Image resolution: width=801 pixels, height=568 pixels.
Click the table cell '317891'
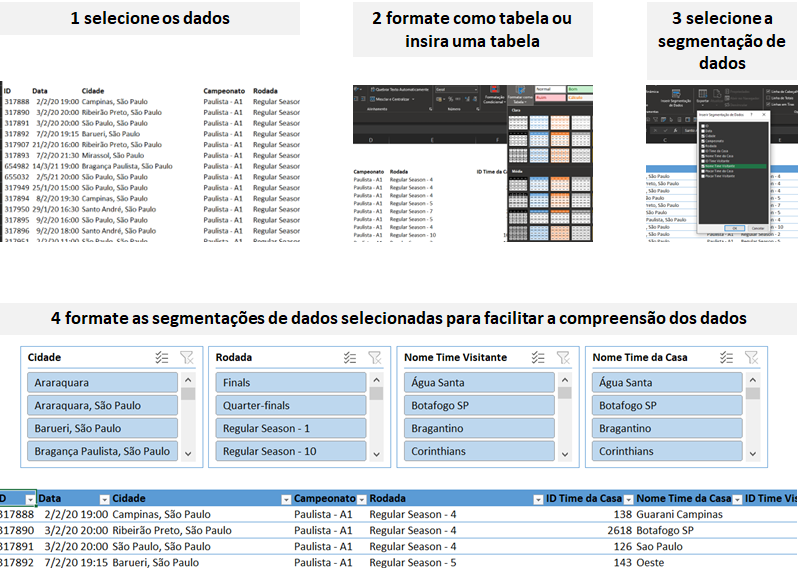point(17,547)
